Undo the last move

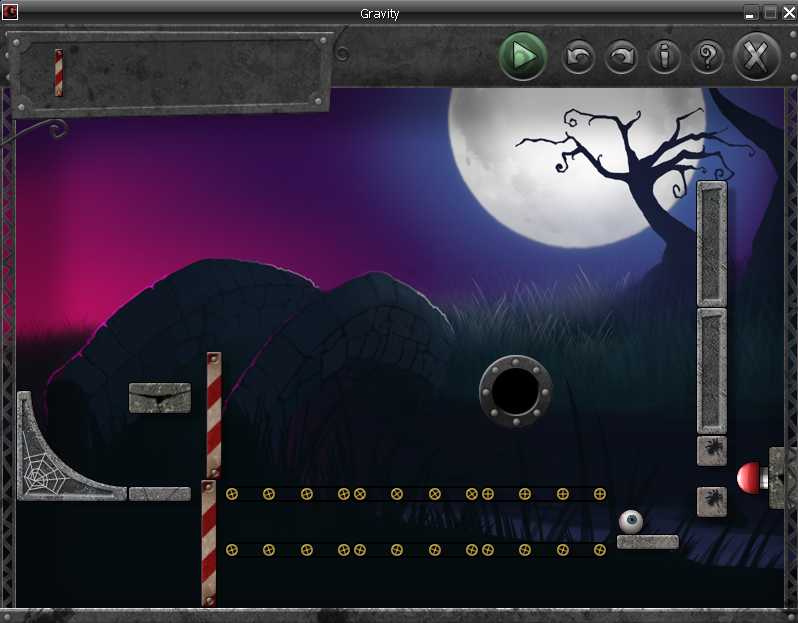pos(578,56)
